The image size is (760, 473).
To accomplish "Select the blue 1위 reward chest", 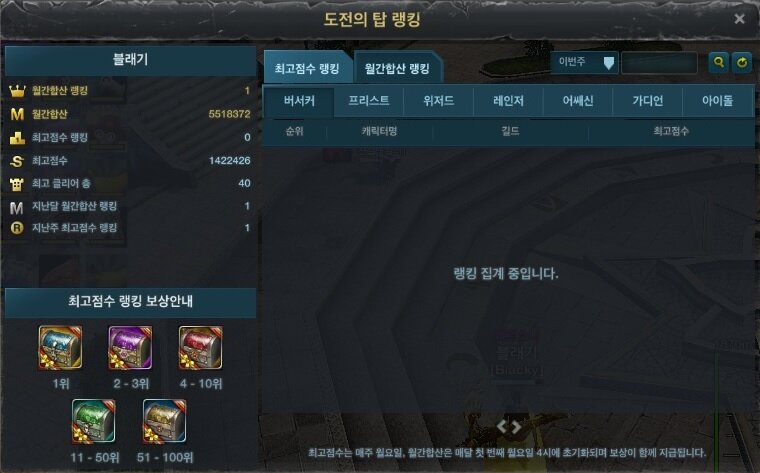I will click(x=60, y=347).
